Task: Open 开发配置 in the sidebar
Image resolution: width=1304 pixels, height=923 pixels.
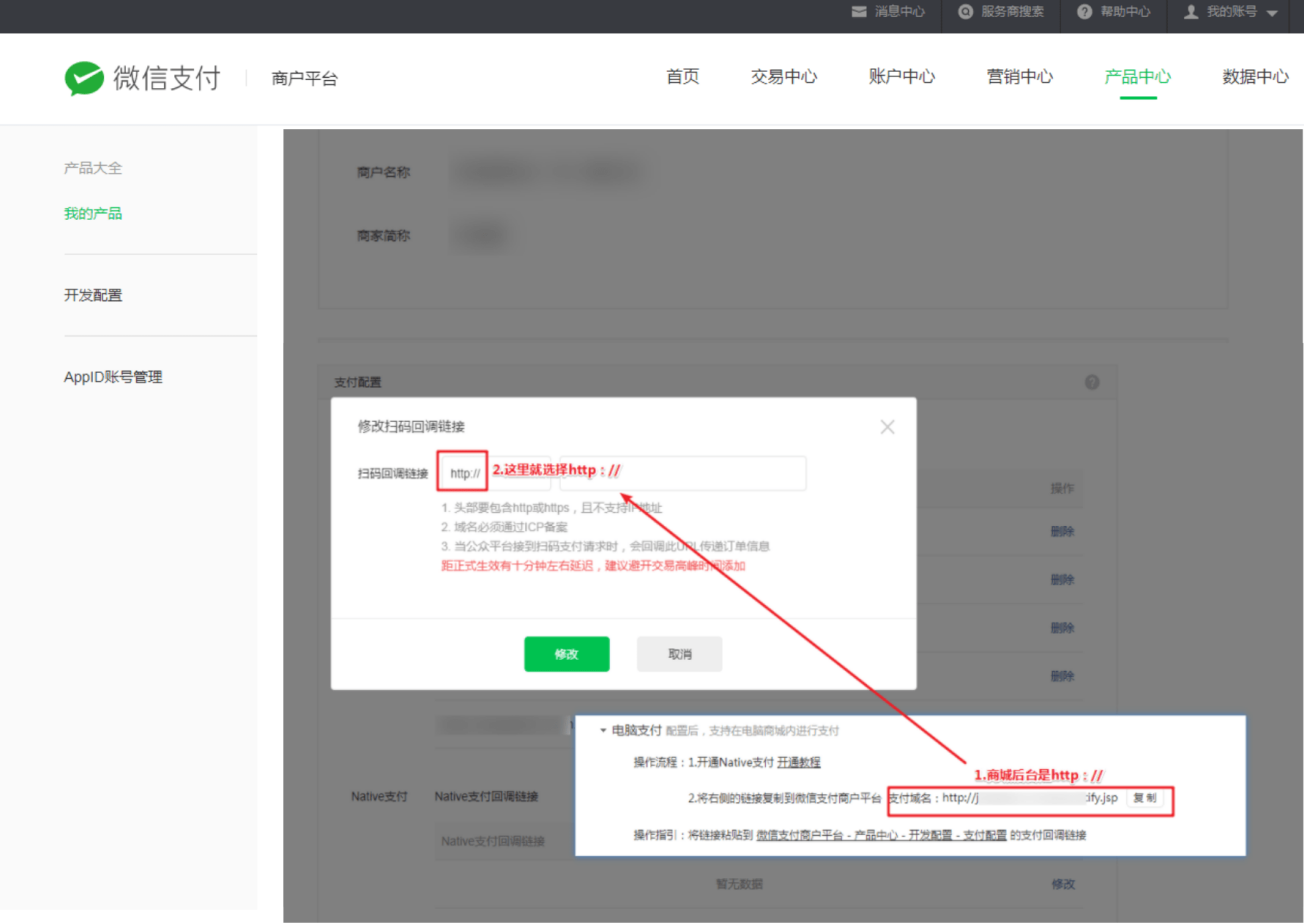Action: coord(93,295)
